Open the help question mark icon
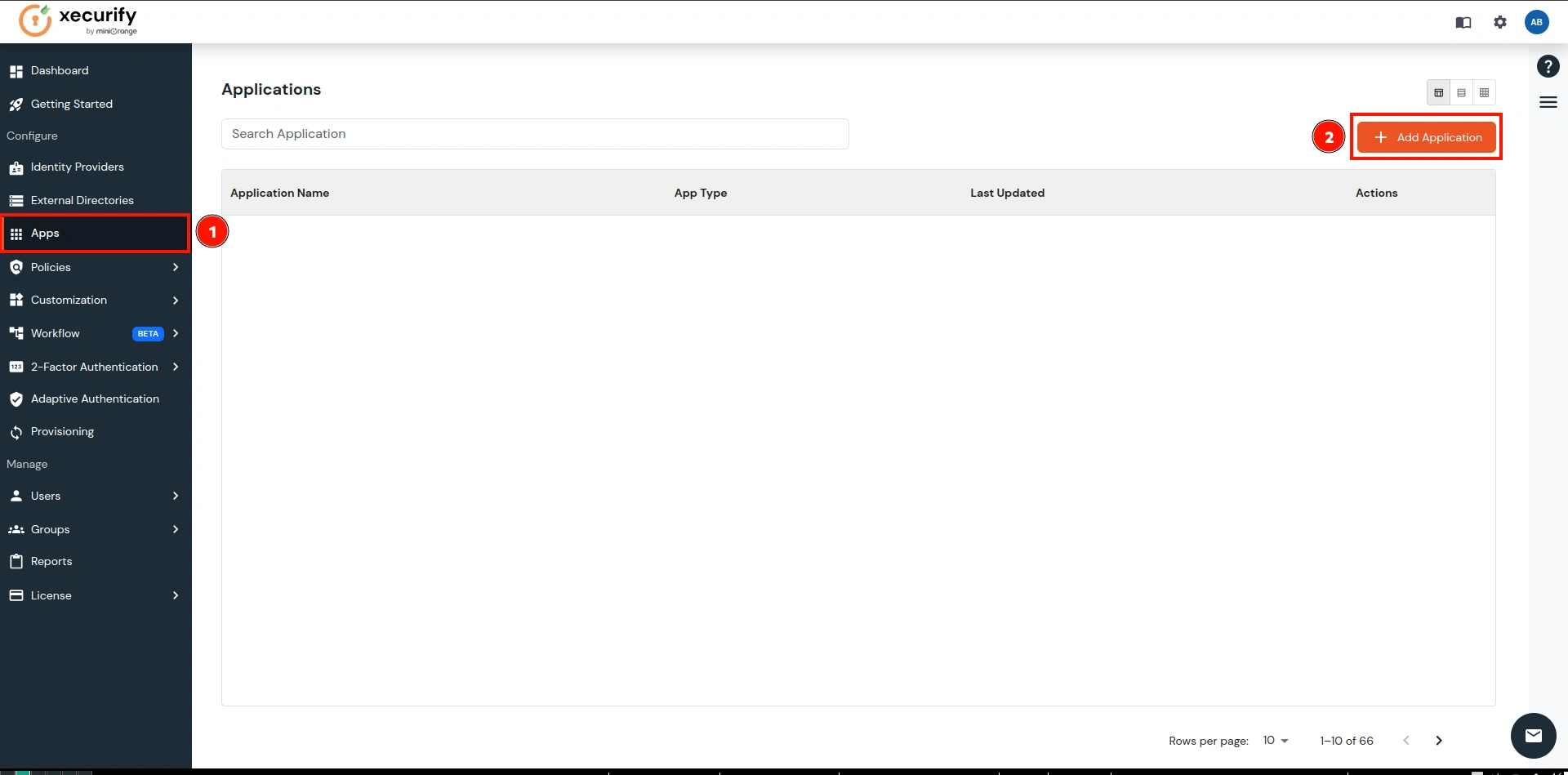The width and height of the screenshot is (1568, 775). [1548, 66]
